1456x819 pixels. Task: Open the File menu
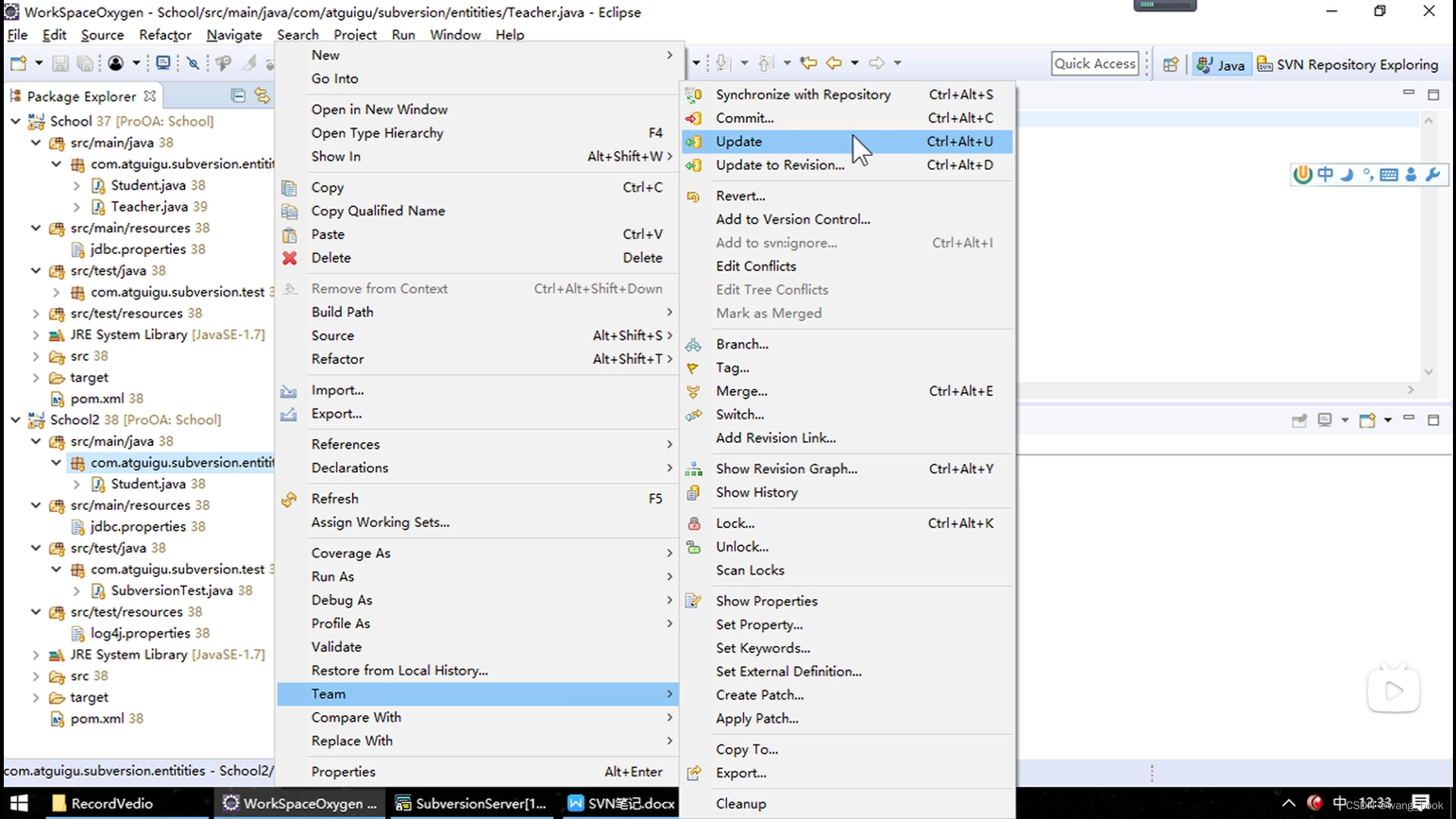[x=17, y=35]
